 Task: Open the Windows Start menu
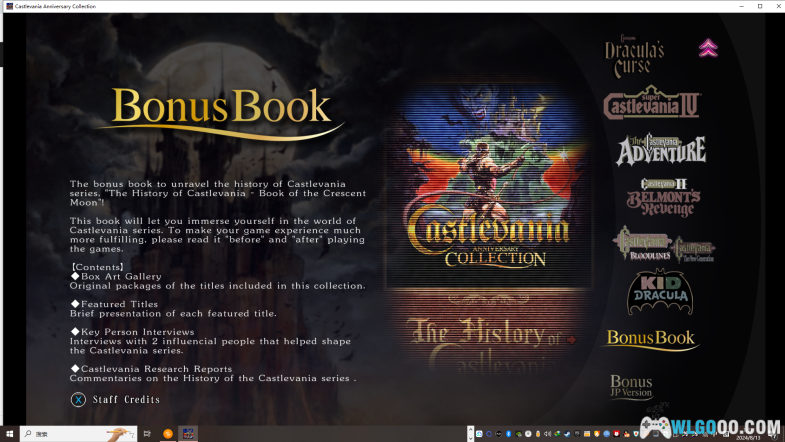tap(9, 434)
